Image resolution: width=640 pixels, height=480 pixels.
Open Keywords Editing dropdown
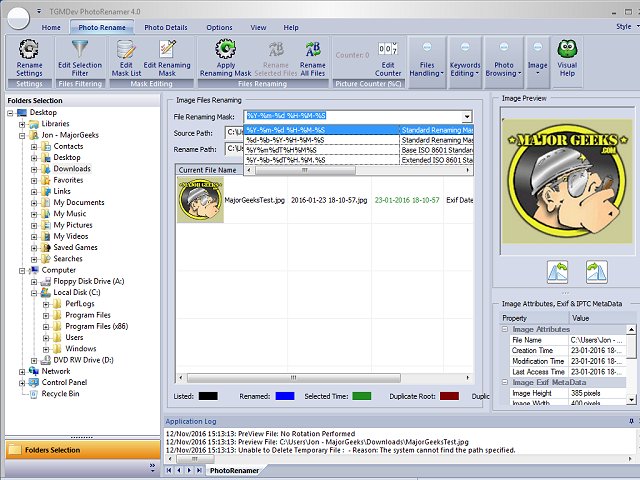point(464,62)
